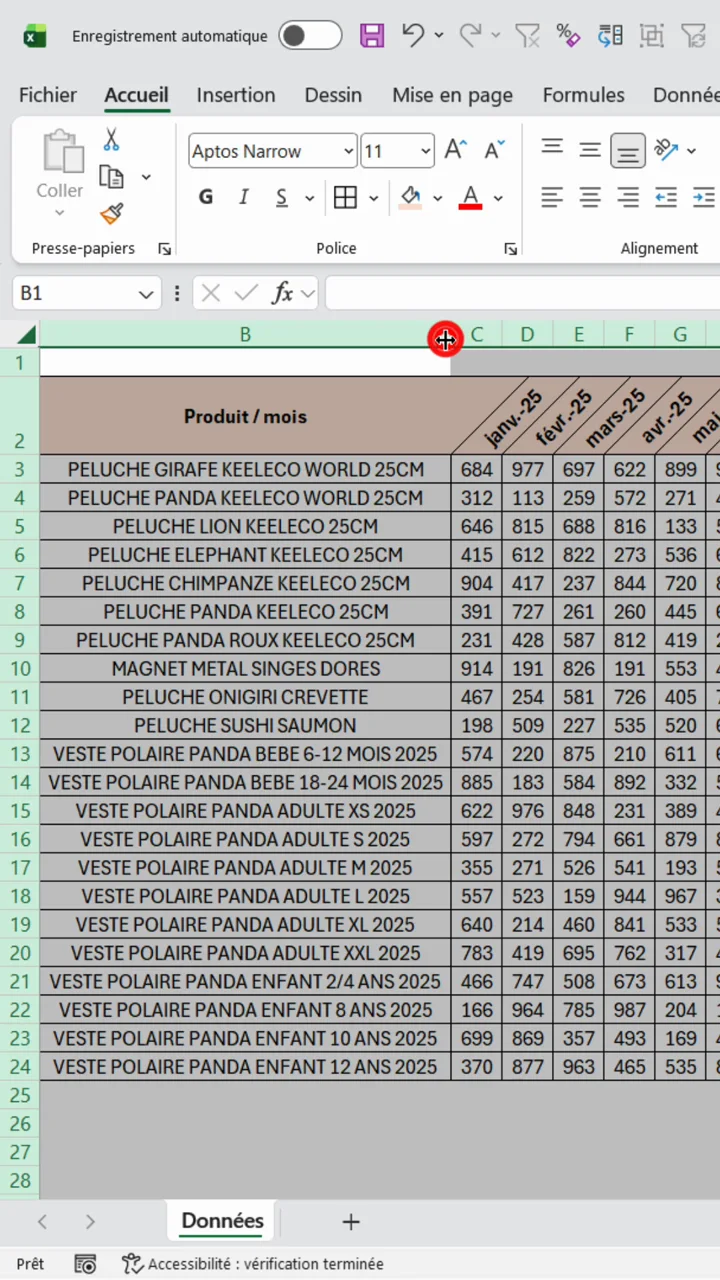Click the formula bar confirm checkmark icon
Viewport: 720px width, 1280px height.
(x=246, y=293)
